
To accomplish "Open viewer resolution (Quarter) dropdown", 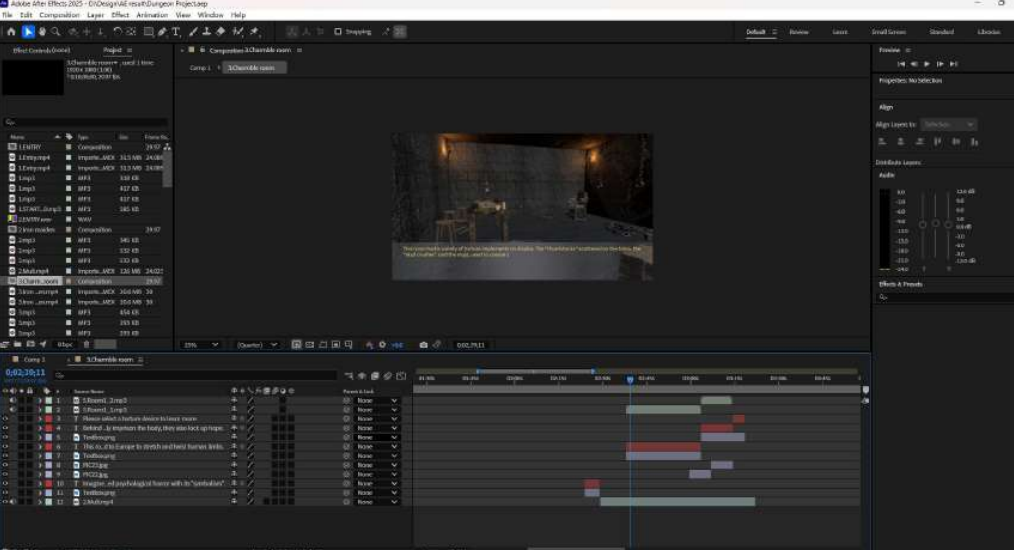I will [257, 345].
